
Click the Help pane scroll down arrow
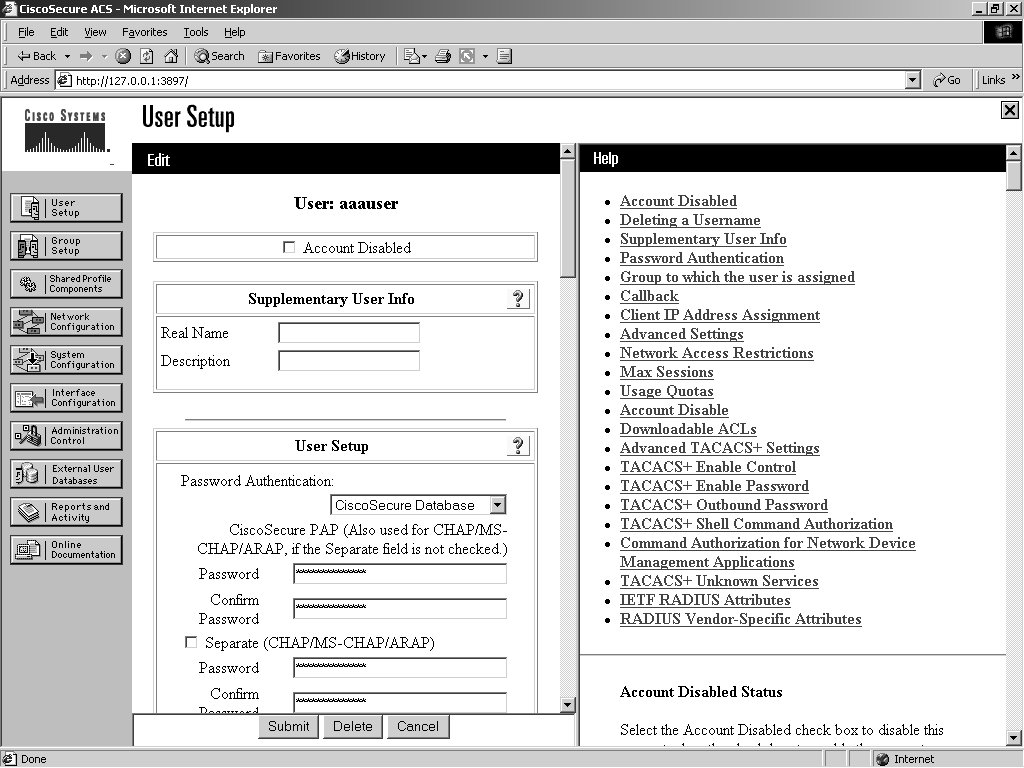[1014, 738]
